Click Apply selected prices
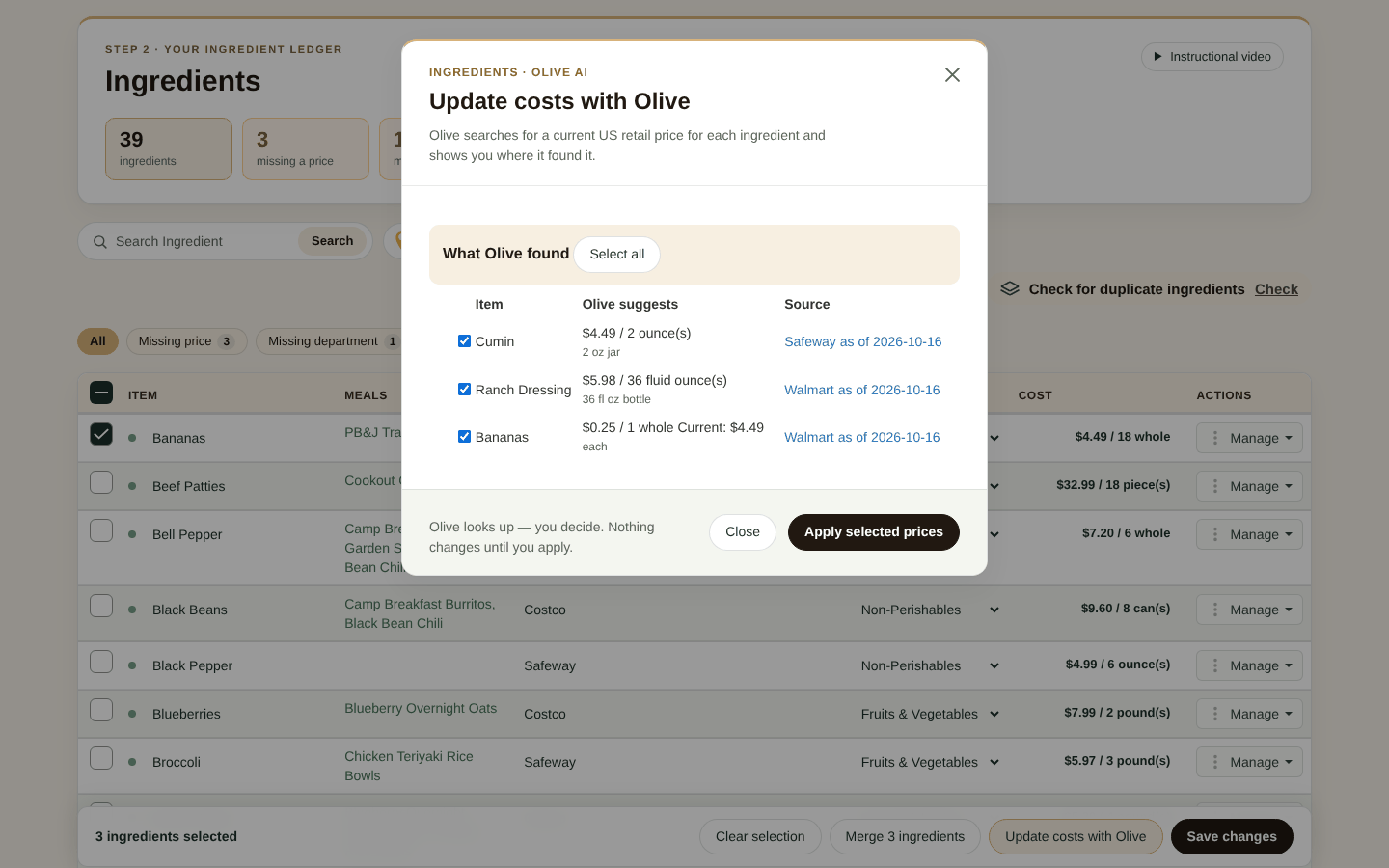The height and width of the screenshot is (868, 1389). pyautogui.click(x=874, y=532)
